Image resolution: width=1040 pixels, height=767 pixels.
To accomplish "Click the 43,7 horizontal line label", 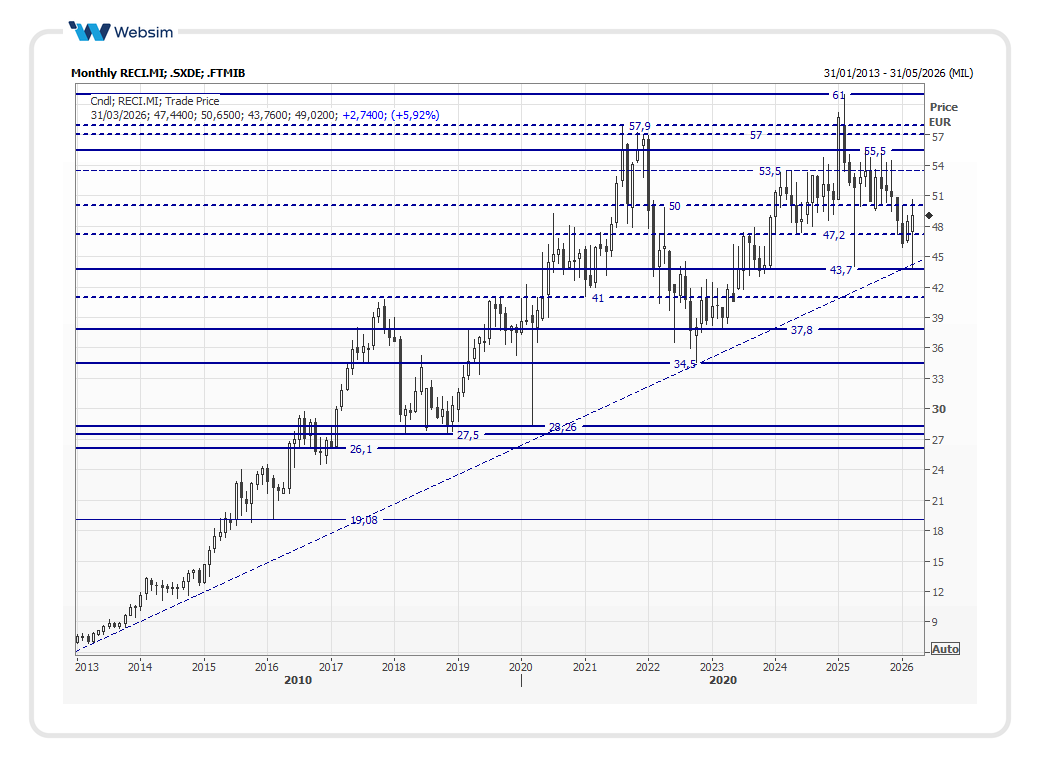I will [840, 270].
